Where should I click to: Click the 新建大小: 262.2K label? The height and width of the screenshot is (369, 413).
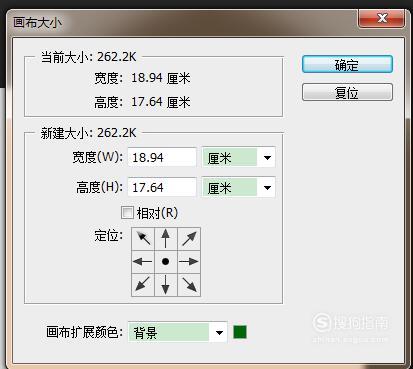pos(89,133)
